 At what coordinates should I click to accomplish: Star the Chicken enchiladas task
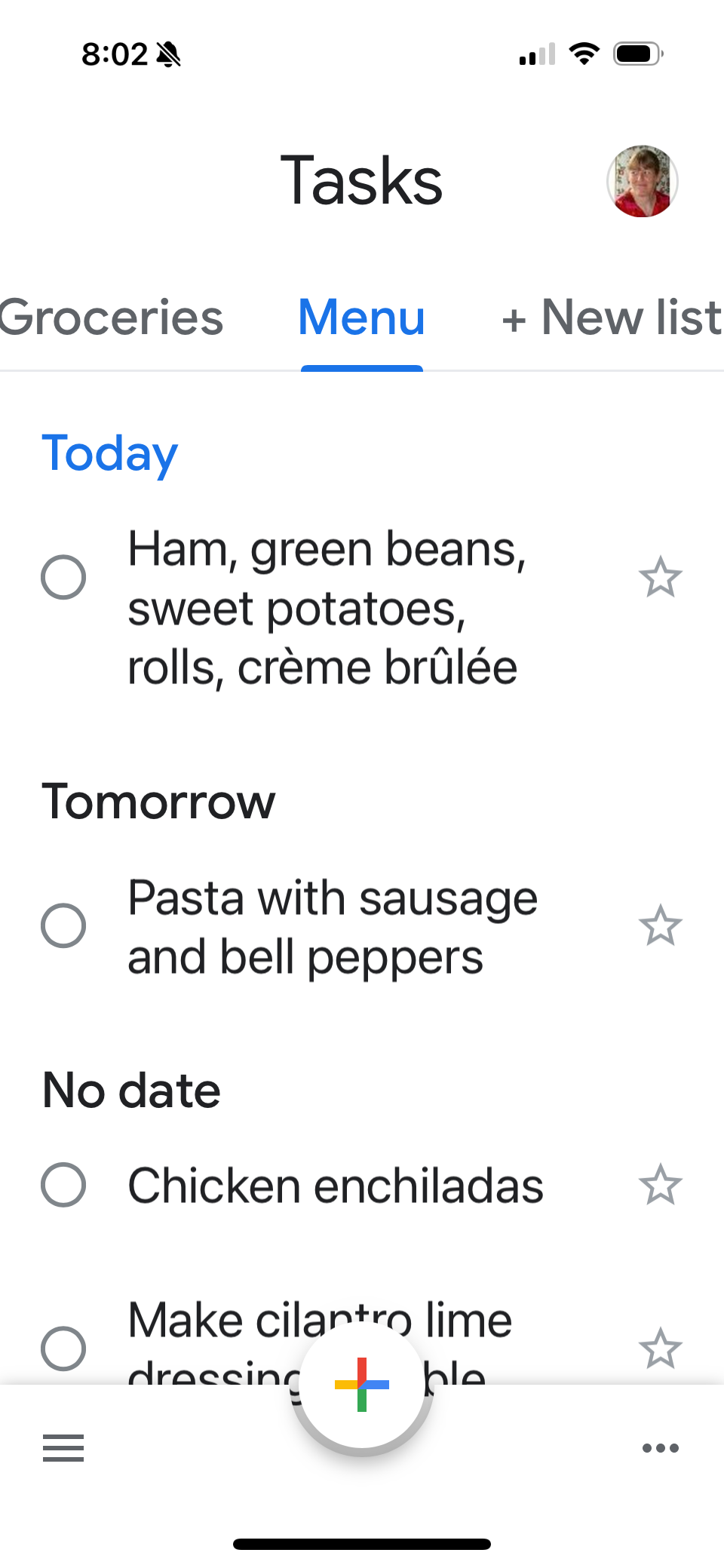tap(661, 1185)
